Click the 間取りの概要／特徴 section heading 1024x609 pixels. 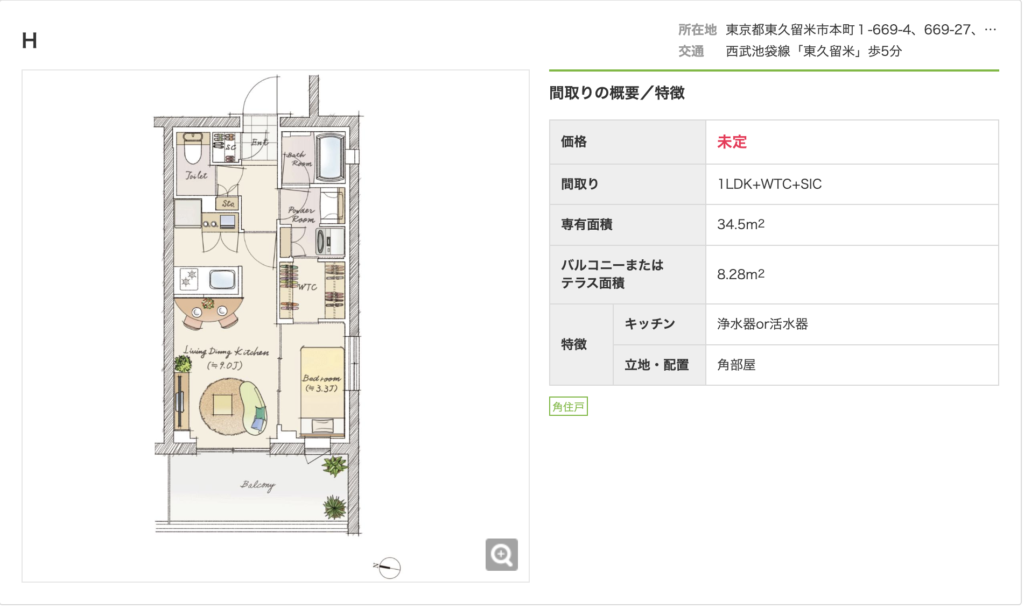tap(617, 93)
